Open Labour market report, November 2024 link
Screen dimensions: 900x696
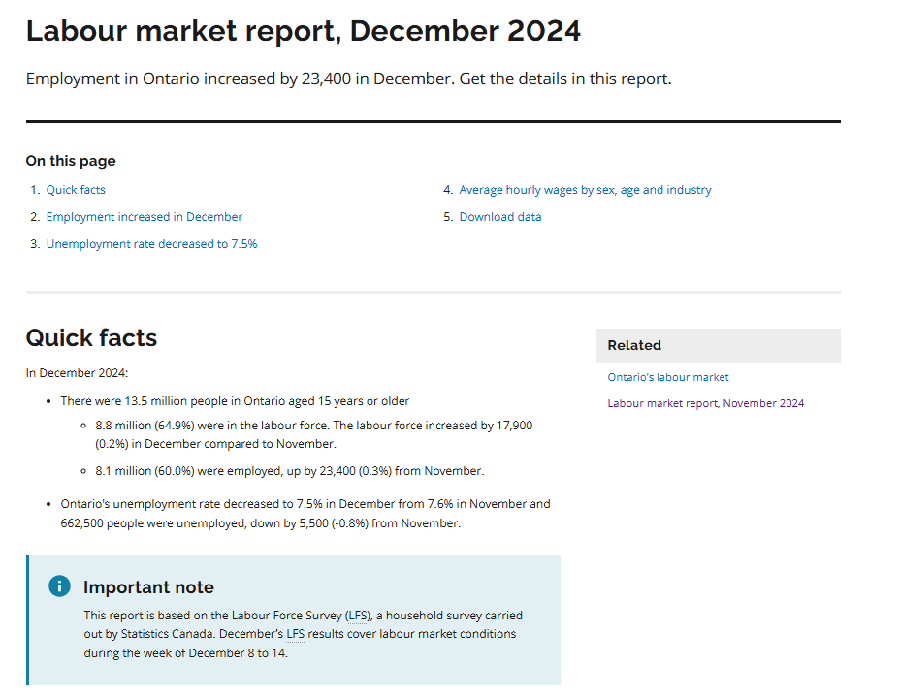pyautogui.click(x=705, y=404)
